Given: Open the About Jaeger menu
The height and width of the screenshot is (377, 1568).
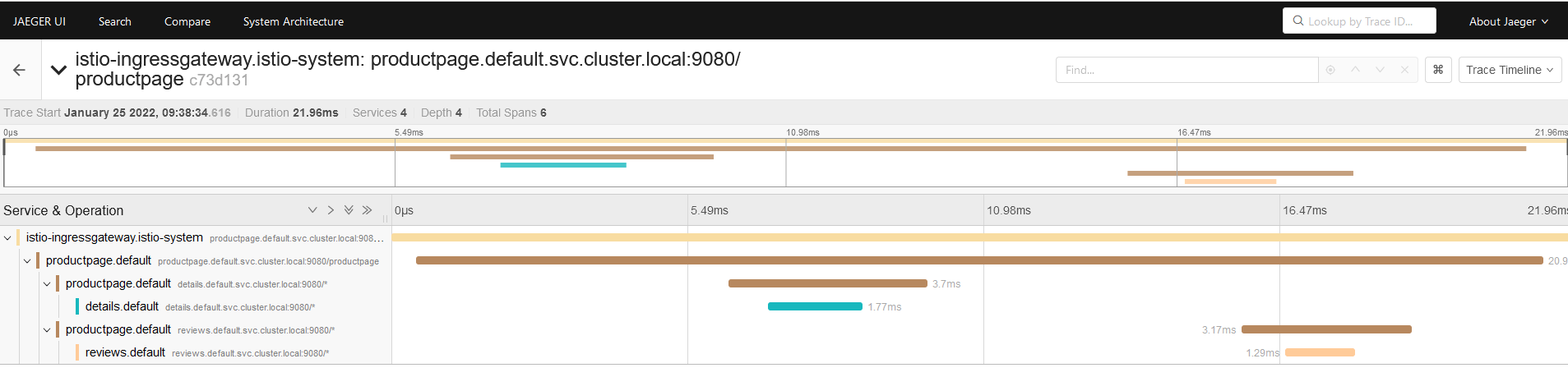Looking at the screenshot, I should pos(1509,21).
